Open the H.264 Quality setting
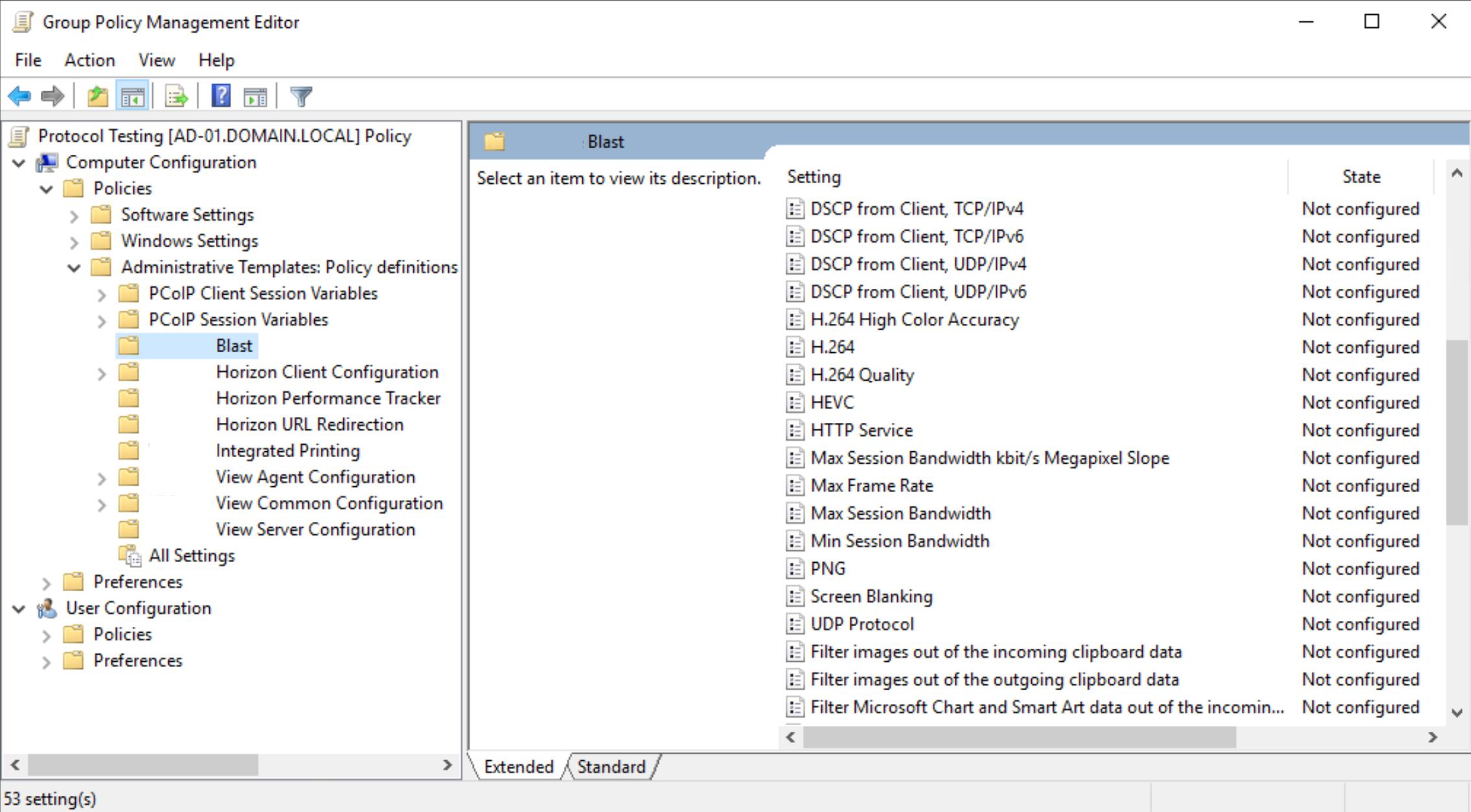 tap(861, 374)
